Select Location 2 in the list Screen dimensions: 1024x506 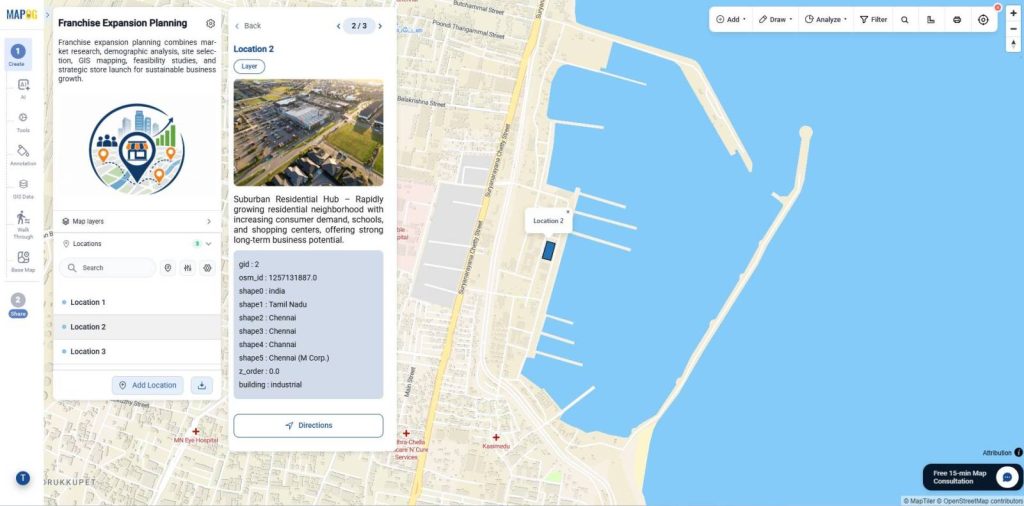tap(137, 327)
